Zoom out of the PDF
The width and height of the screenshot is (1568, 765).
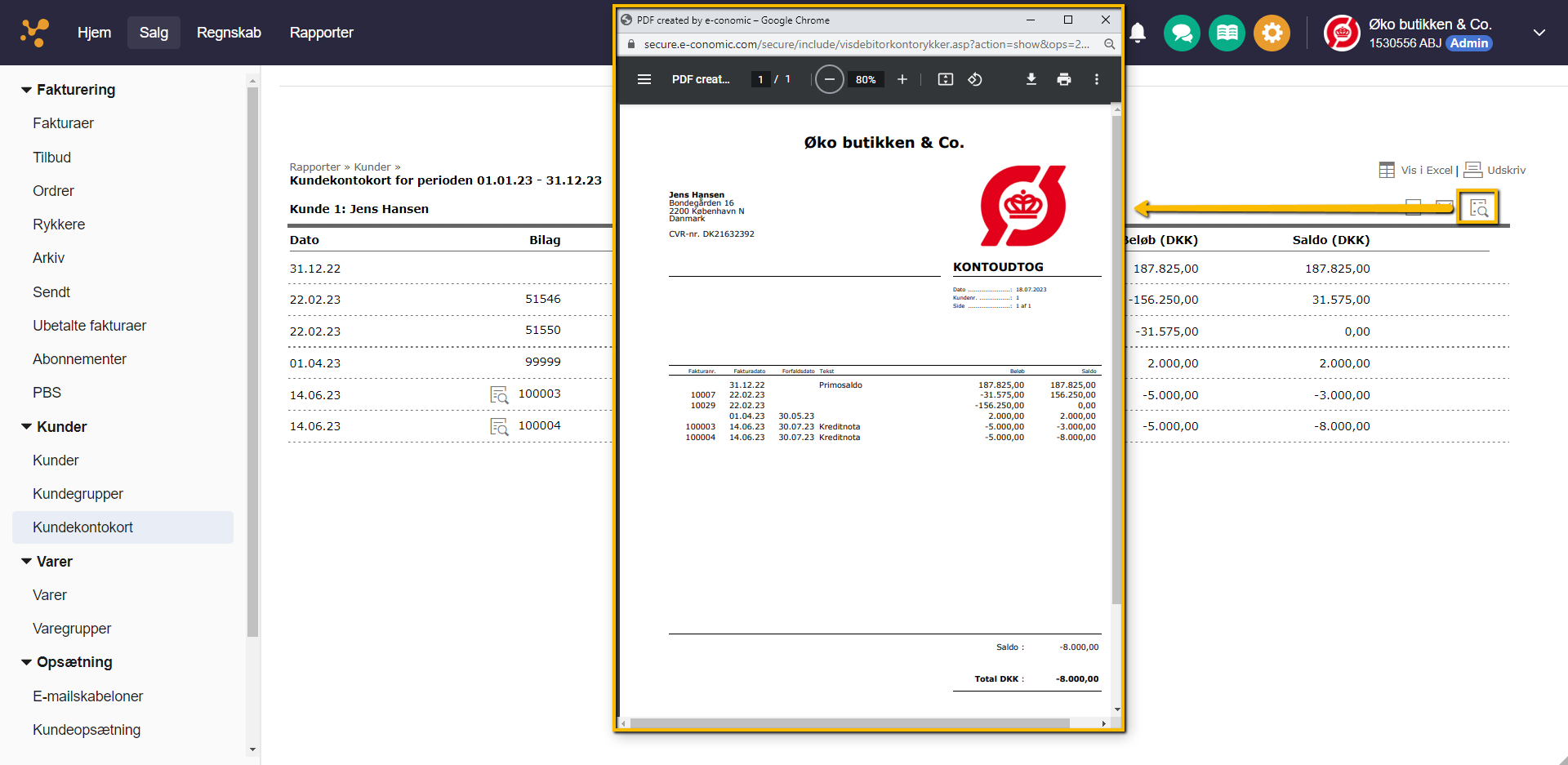830,79
